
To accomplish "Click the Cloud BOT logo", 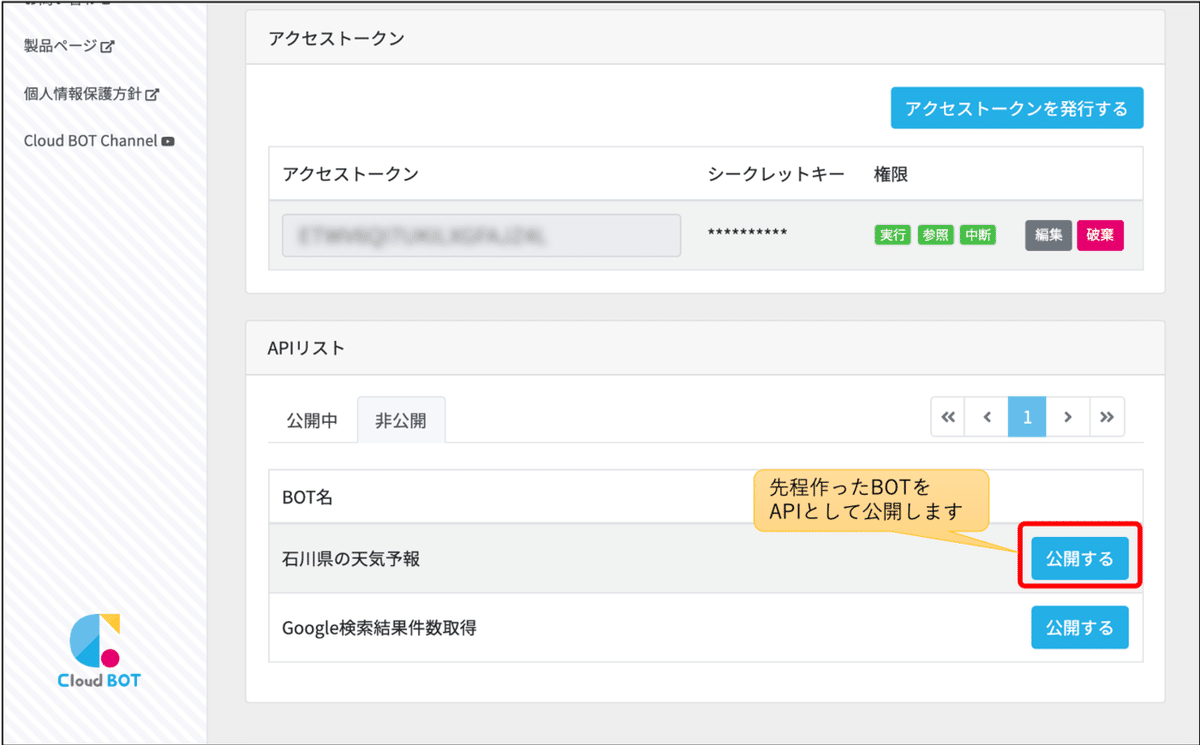I will [x=99, y=651].
